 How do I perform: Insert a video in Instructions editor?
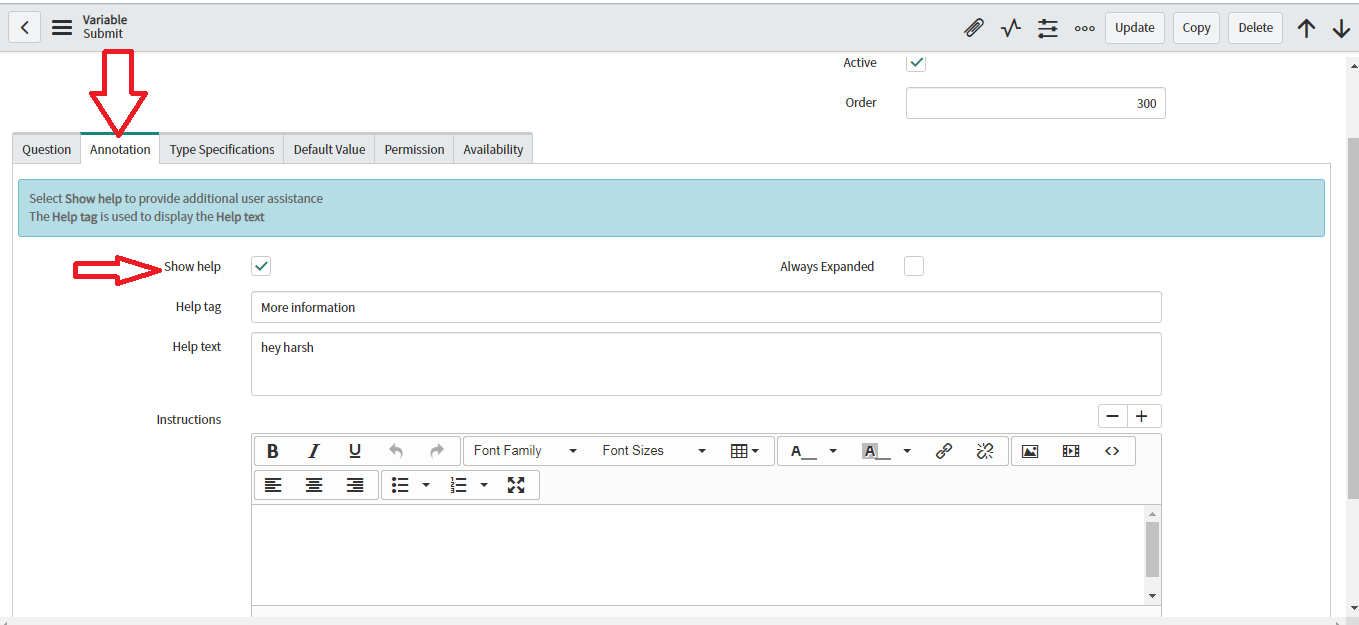click(1071, 451)
